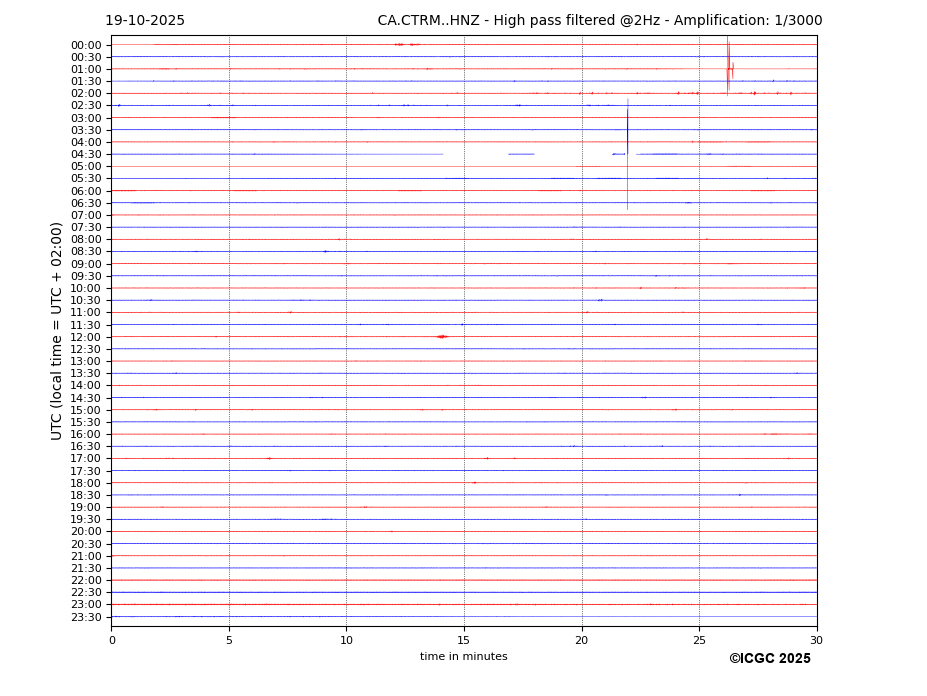Select the 00:00 time row label
The image size is (927, 696).
tap(86, 45)
